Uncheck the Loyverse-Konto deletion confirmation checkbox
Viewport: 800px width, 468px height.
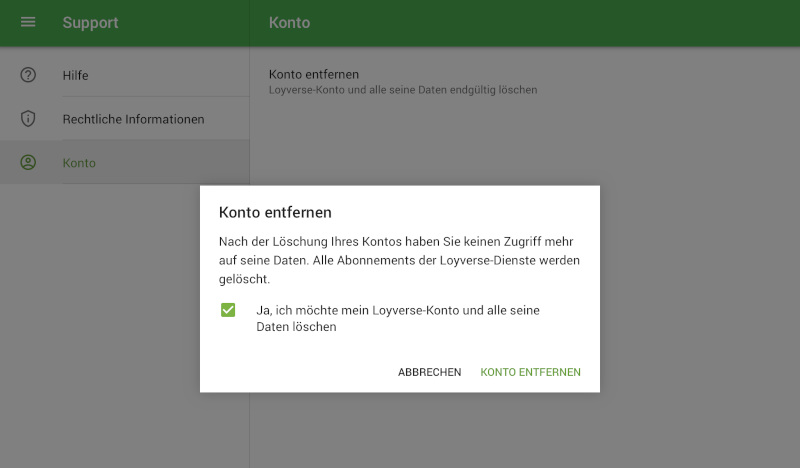(x=228, y=310)
